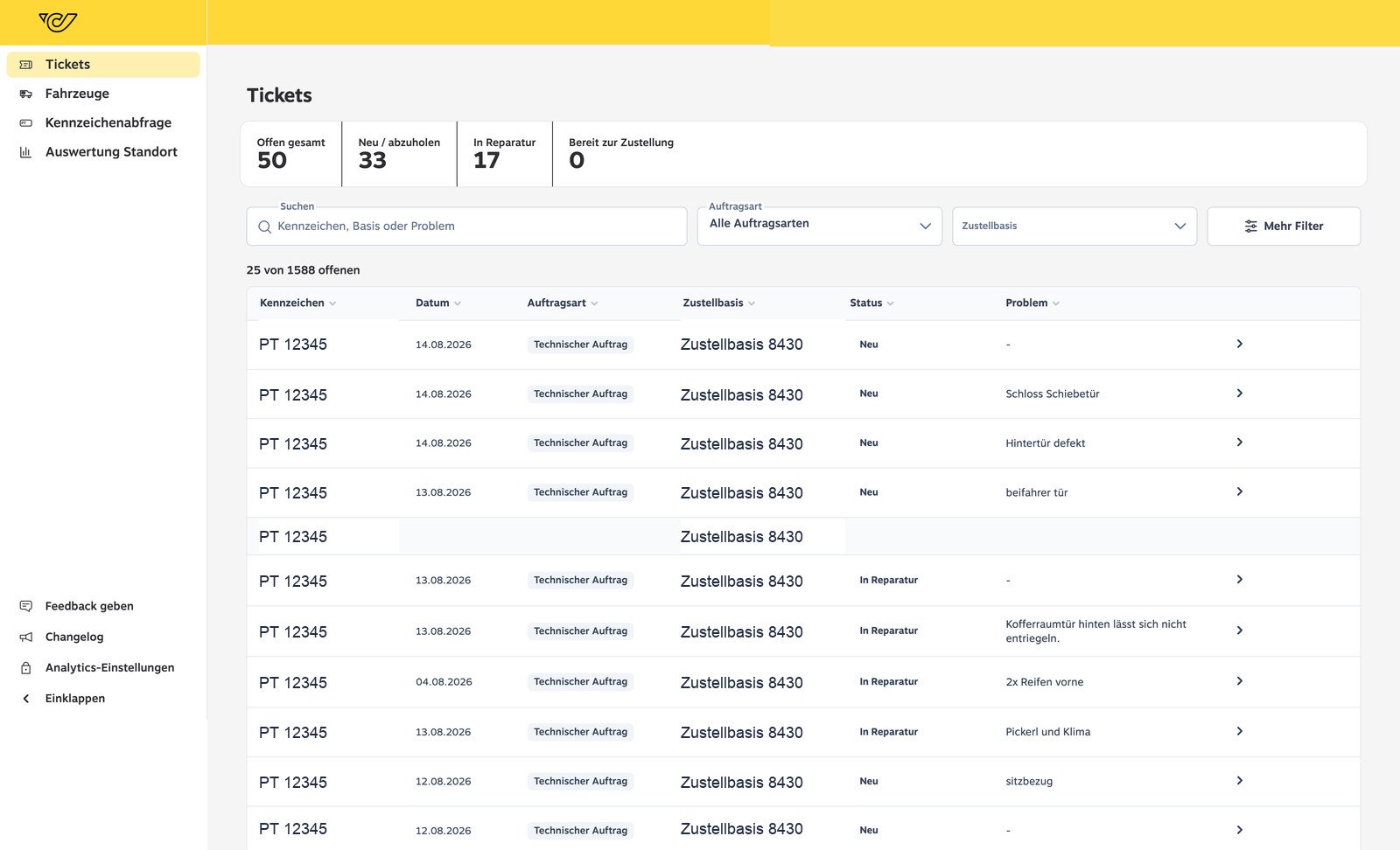Select the In Reparatur 17 counter

tap(504, 154)
